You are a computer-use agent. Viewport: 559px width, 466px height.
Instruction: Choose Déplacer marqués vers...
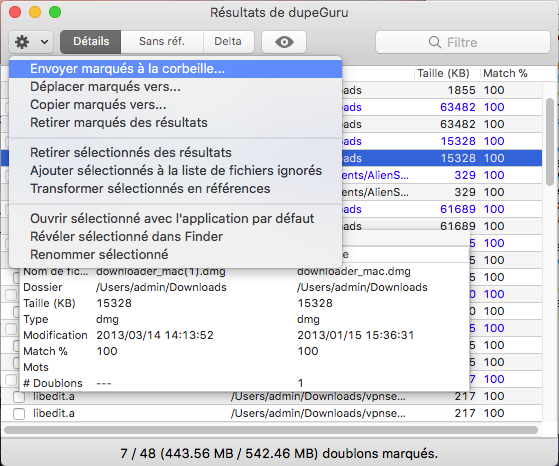coord(175,87)
